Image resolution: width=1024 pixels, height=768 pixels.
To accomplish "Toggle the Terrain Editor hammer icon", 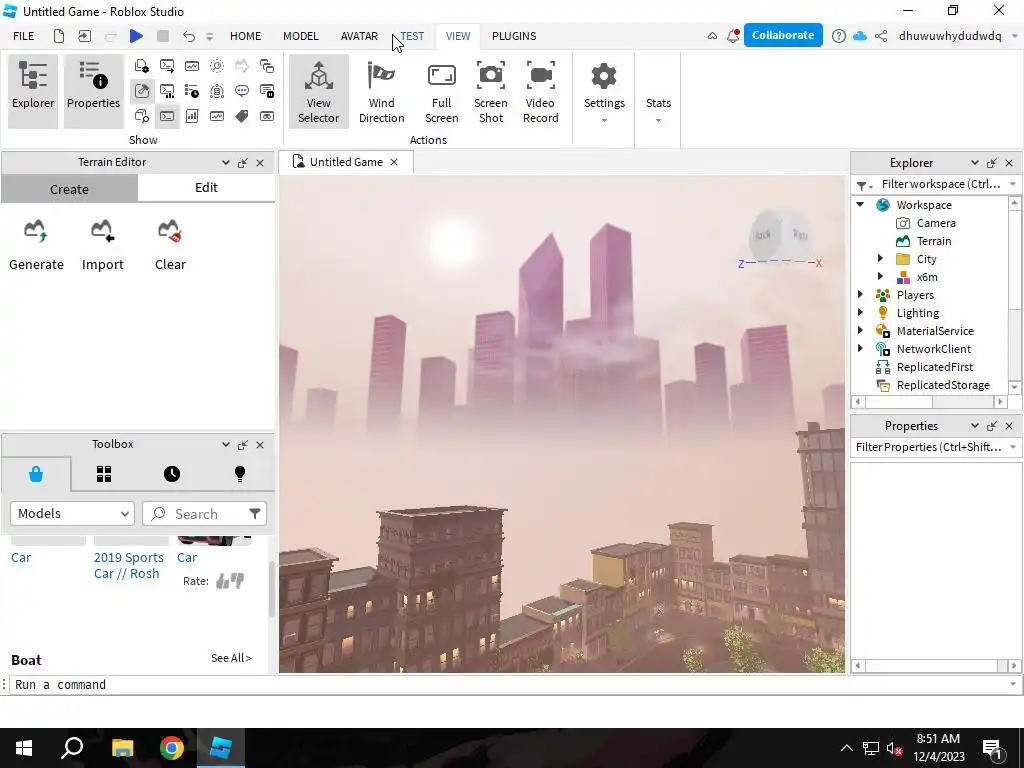I will pyautogui.click(x=142, y=91).
